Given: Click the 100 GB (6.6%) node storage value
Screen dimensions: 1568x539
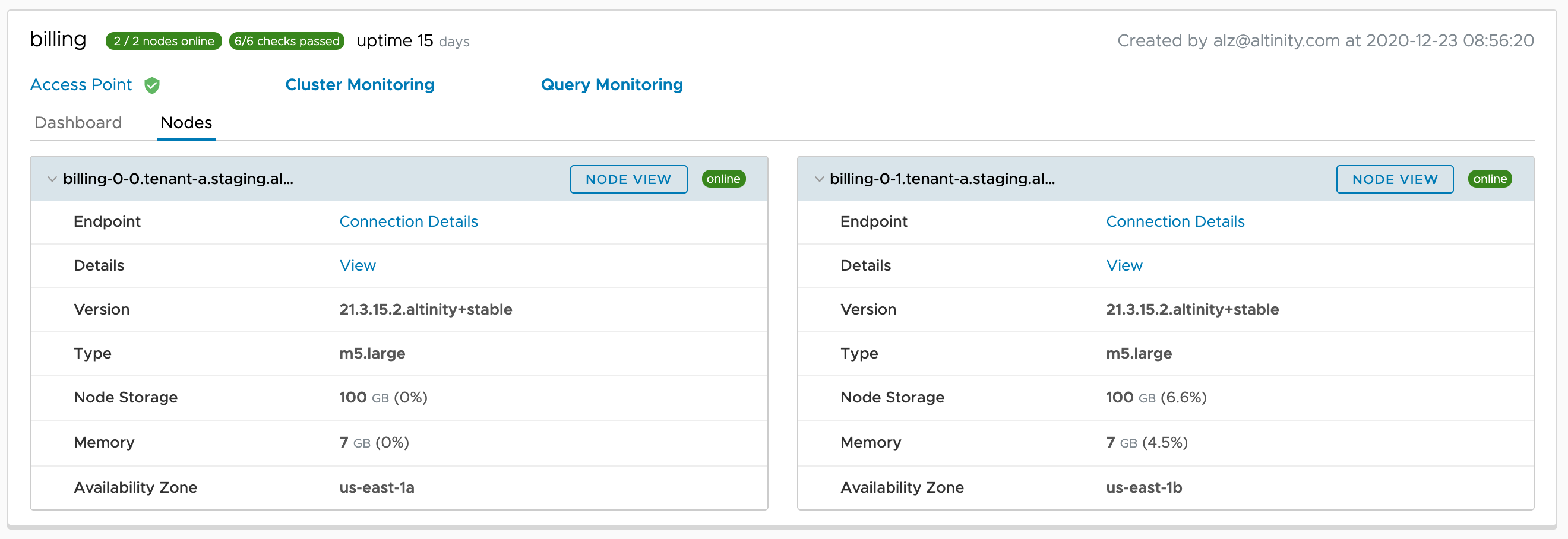Looking at the screenshot, I should click(x=1156, y=397).
